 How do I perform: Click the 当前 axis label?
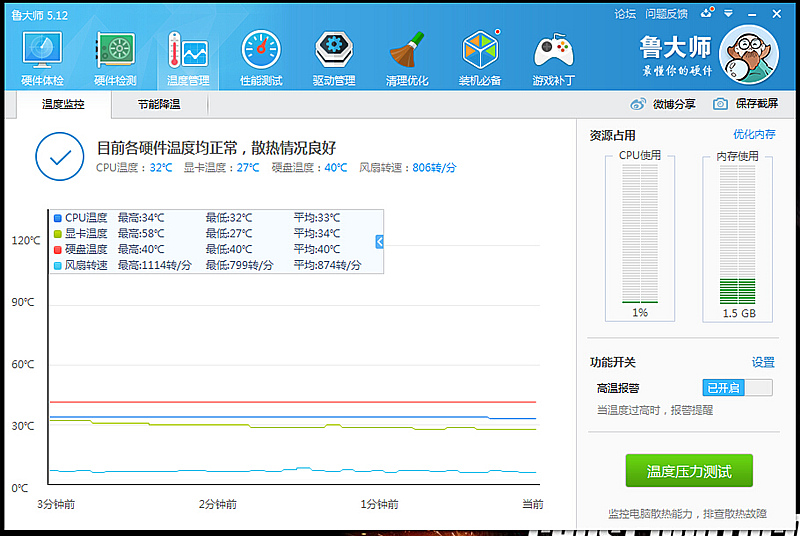point(533,504)
